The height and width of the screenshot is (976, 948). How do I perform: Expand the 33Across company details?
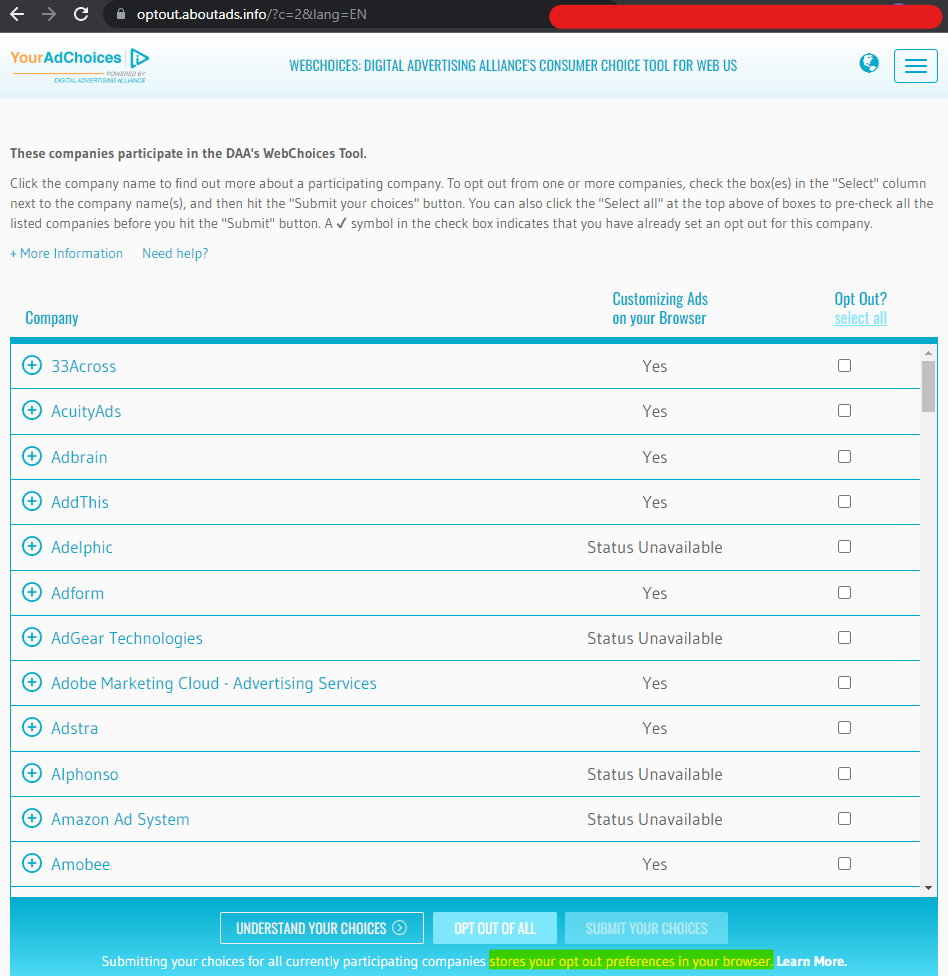tap(32, 365)
